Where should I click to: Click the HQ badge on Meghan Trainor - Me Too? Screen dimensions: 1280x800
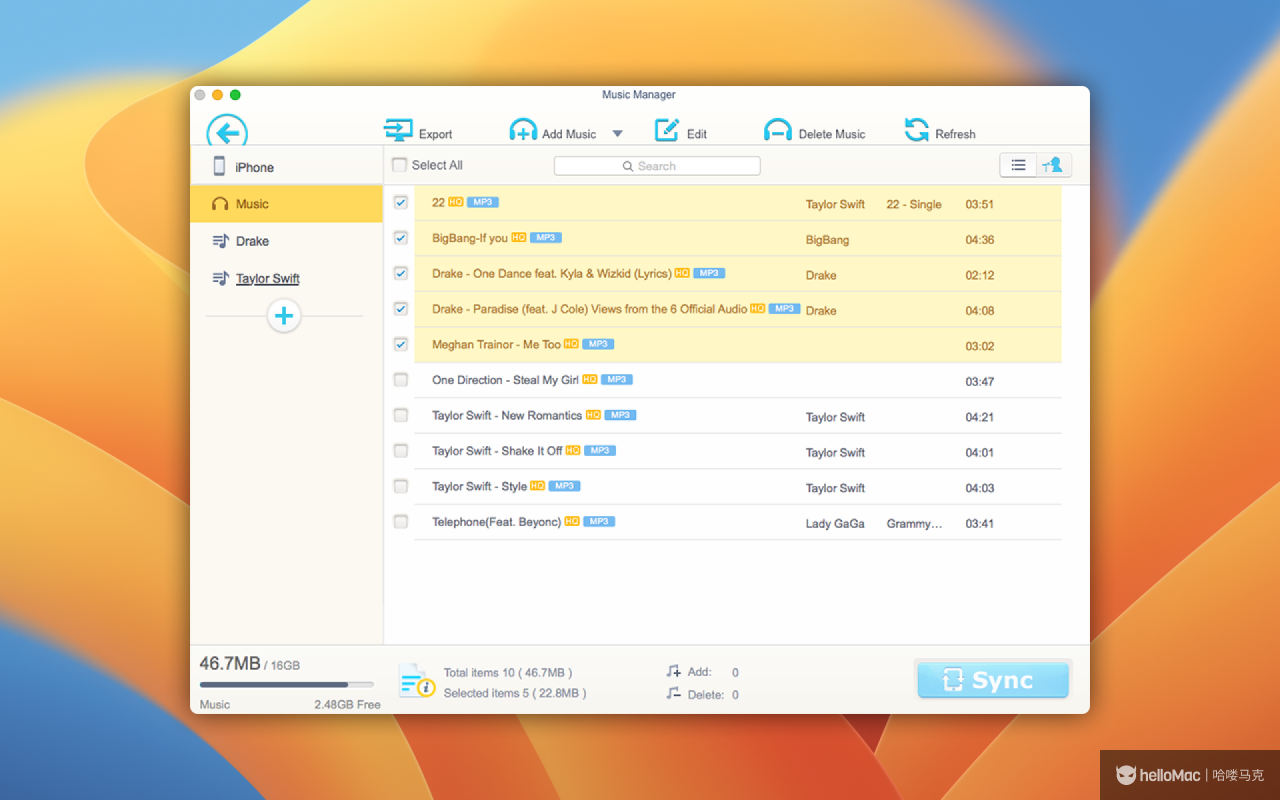pos(571,344)
